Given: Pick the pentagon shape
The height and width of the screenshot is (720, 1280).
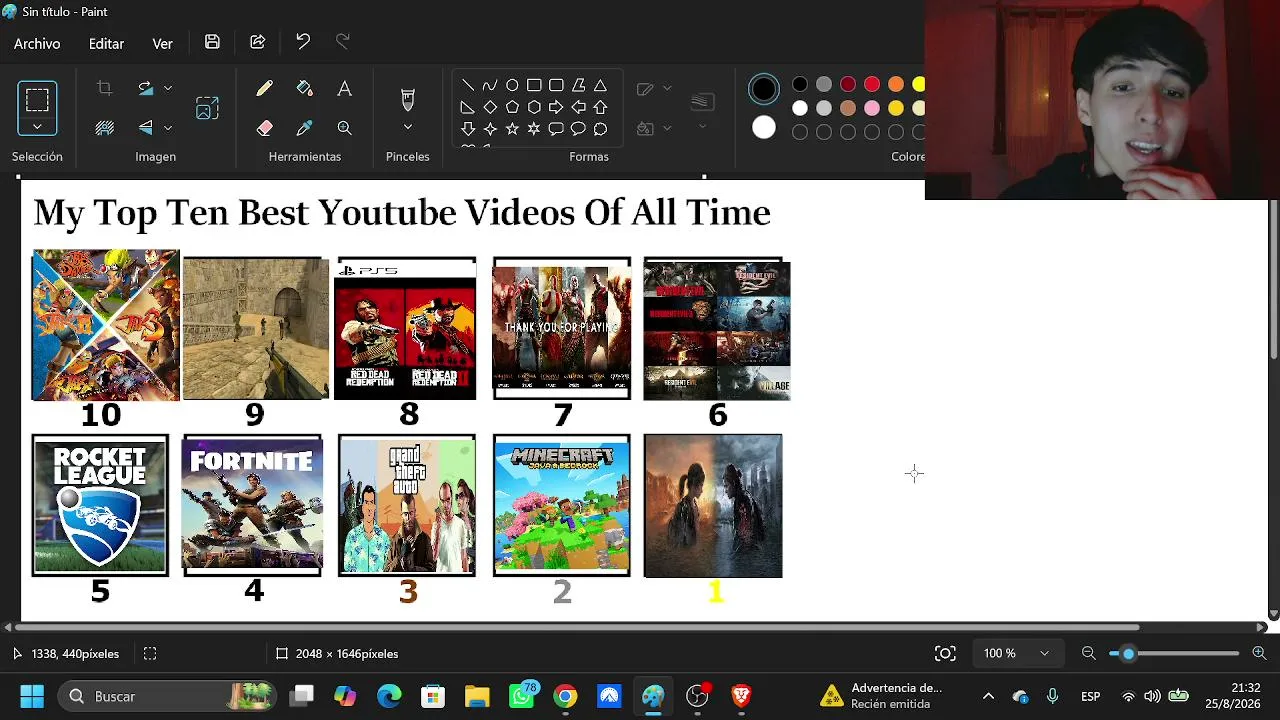Looking at the screenshot, I should [511, 107].
